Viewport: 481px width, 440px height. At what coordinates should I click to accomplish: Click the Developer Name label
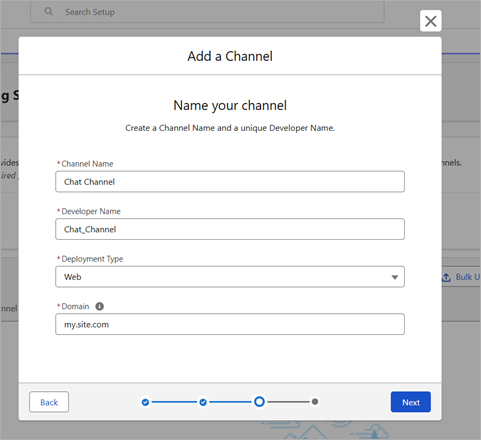click(x=91, y=211)
